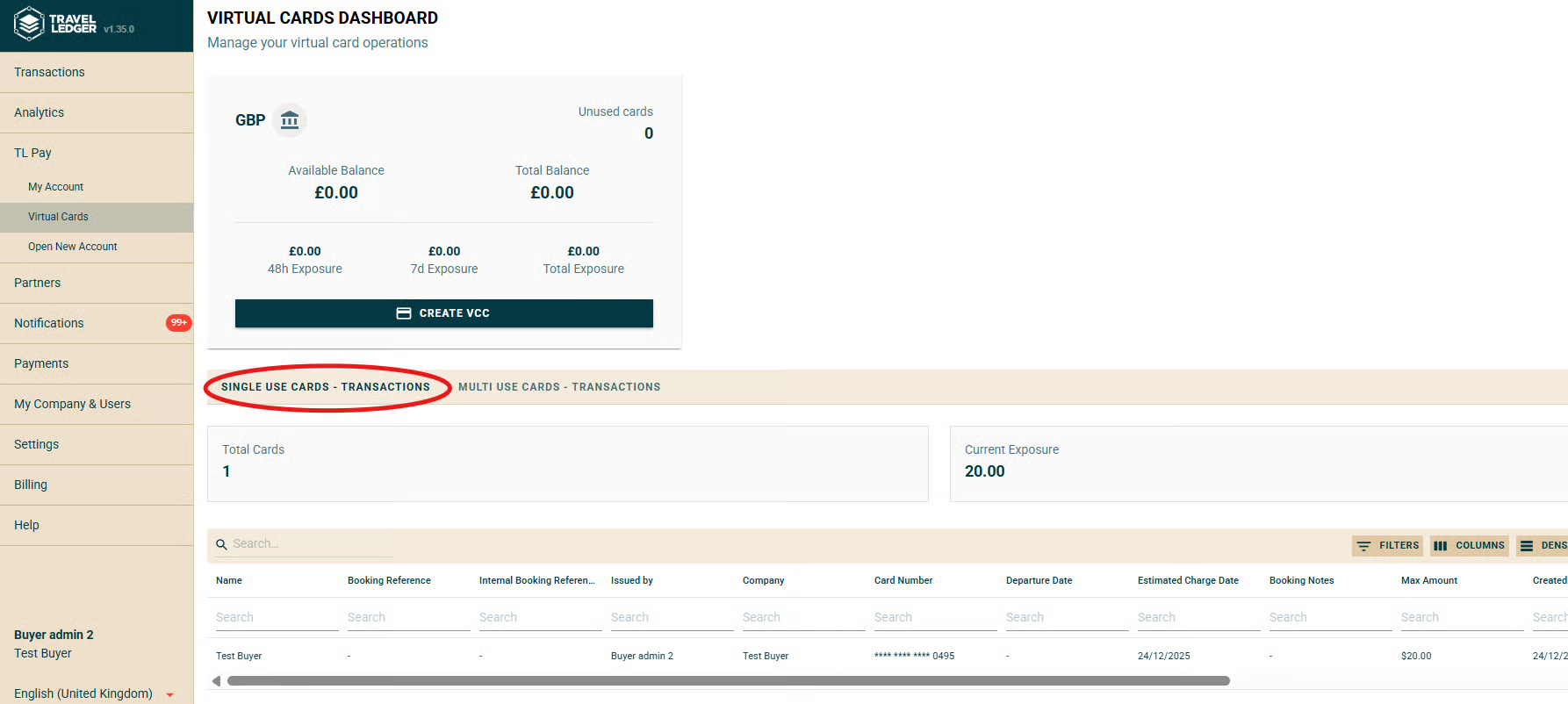Go to My Account in sidebar

click(55, 187)
